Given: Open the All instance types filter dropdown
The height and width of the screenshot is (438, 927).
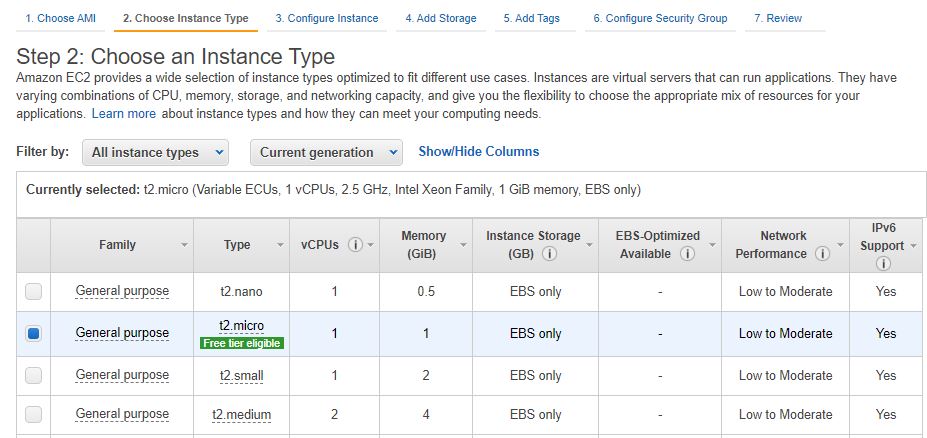Looking at the screenshot, I should [155, 152].
